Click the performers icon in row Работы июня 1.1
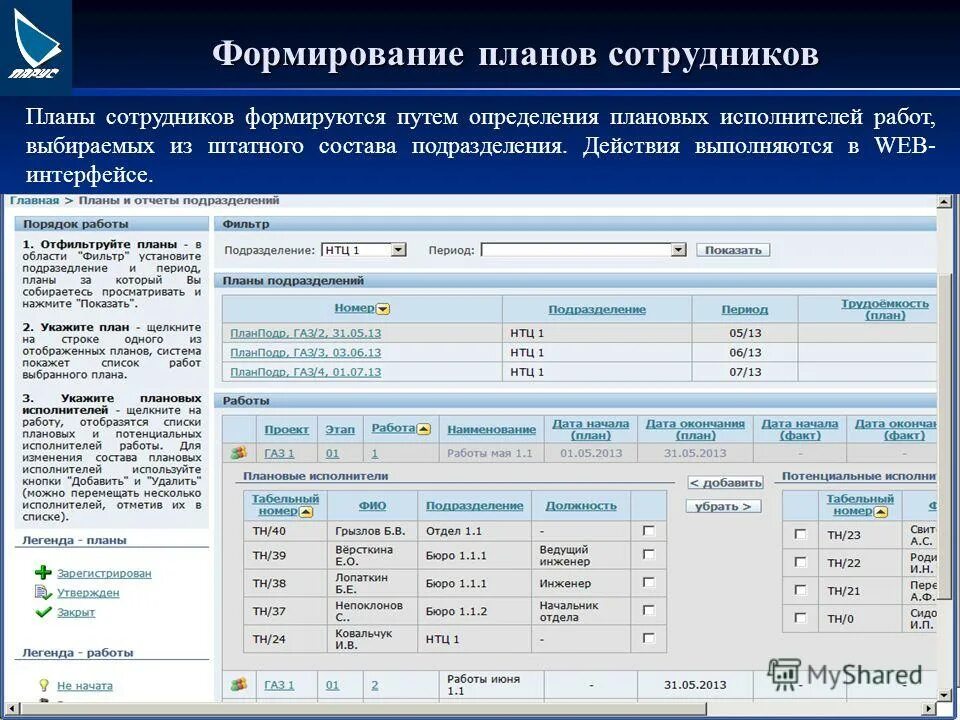This screenshot has height=720, width=960. 239,684
